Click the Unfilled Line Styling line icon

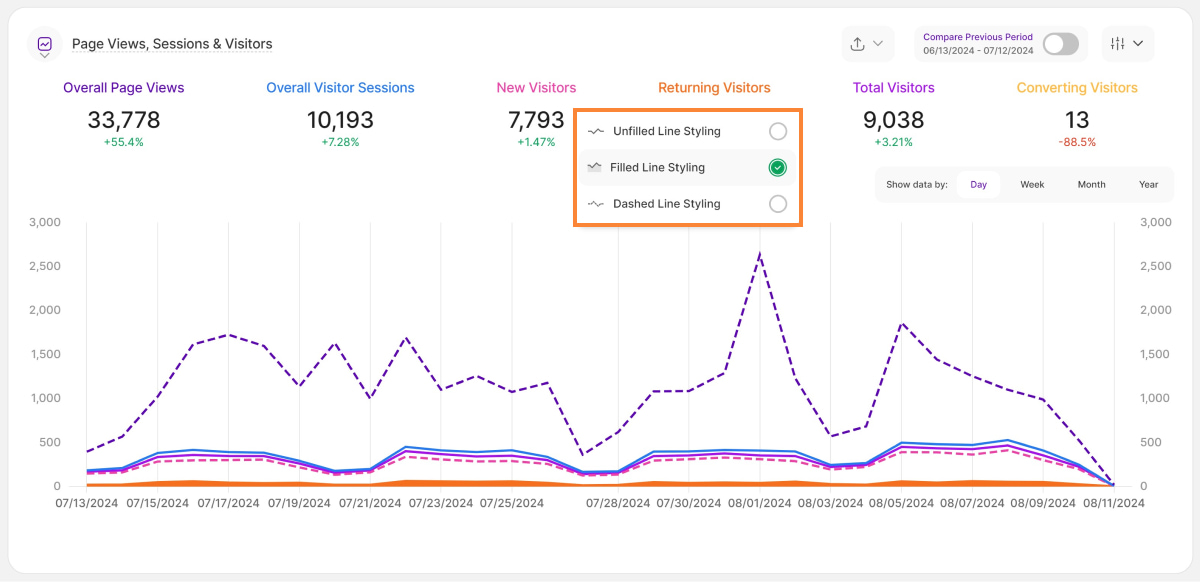pyautogui.click(x=597, y=131)
